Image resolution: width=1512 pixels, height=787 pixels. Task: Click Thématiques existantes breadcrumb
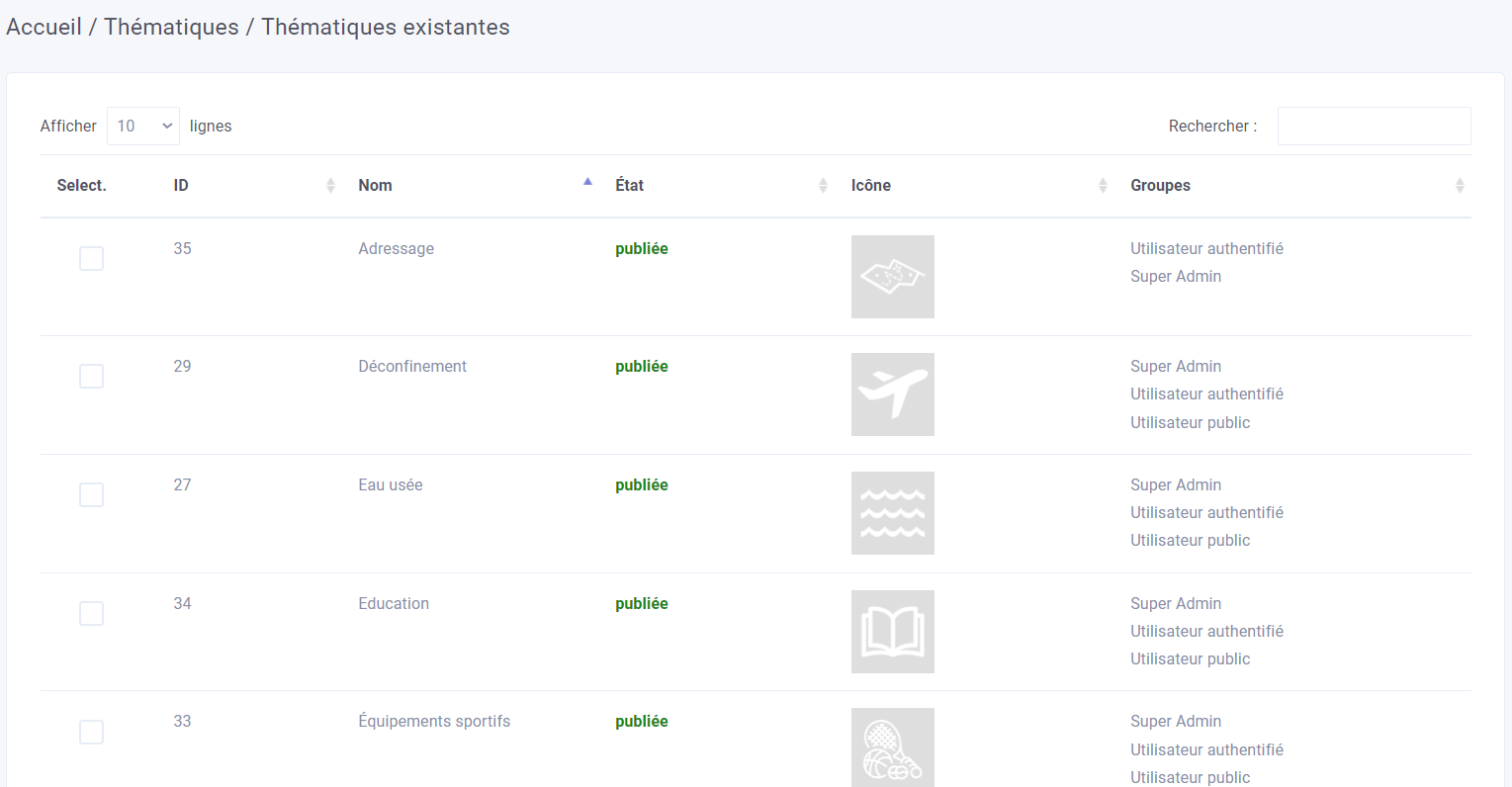pos(386,27)
